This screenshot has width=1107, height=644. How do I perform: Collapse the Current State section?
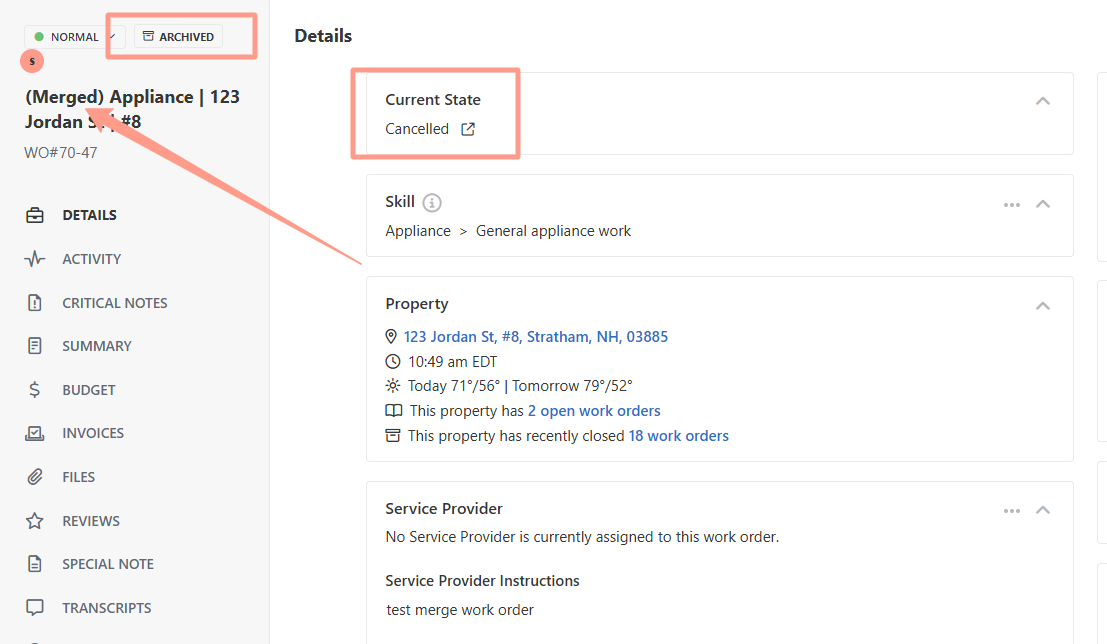click(x=1043, y=101)
